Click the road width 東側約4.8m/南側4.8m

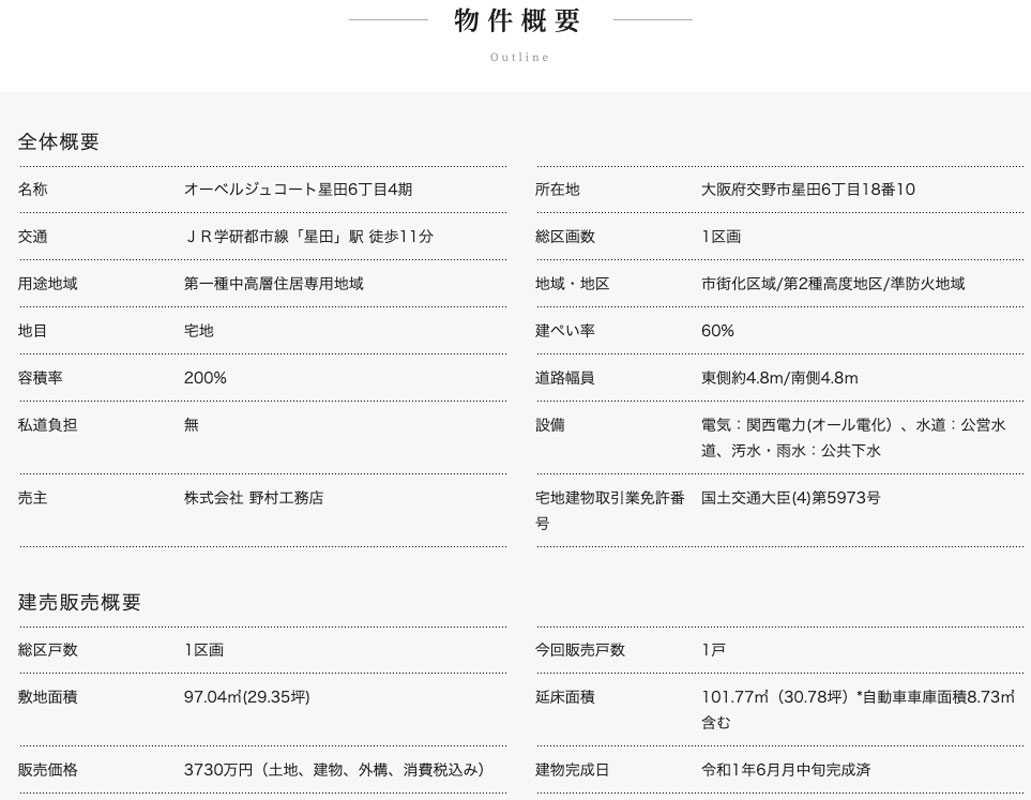779,377
